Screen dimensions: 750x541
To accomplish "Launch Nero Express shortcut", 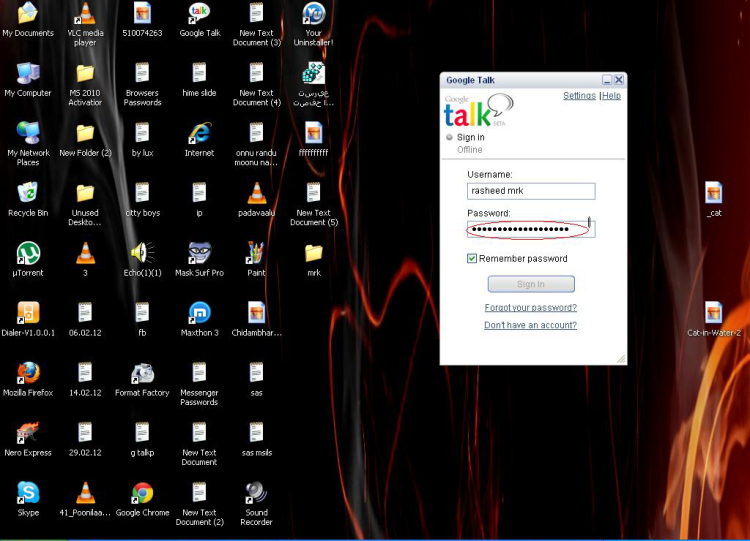I will (28, 432).
